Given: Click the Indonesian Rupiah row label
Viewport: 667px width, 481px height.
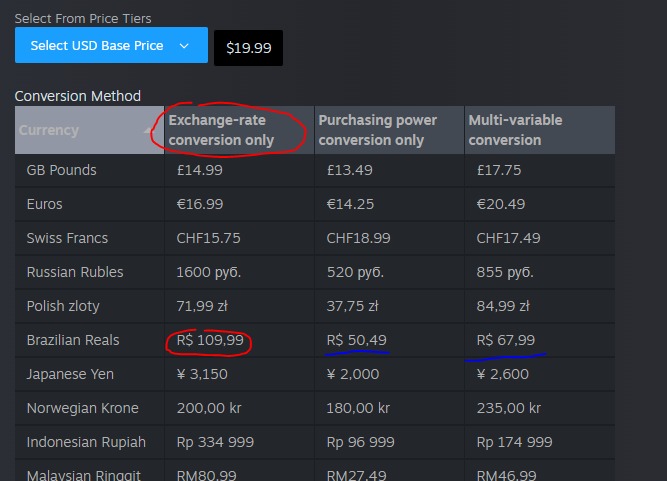Looking at the screenshot, I should (x=86, y=442).
